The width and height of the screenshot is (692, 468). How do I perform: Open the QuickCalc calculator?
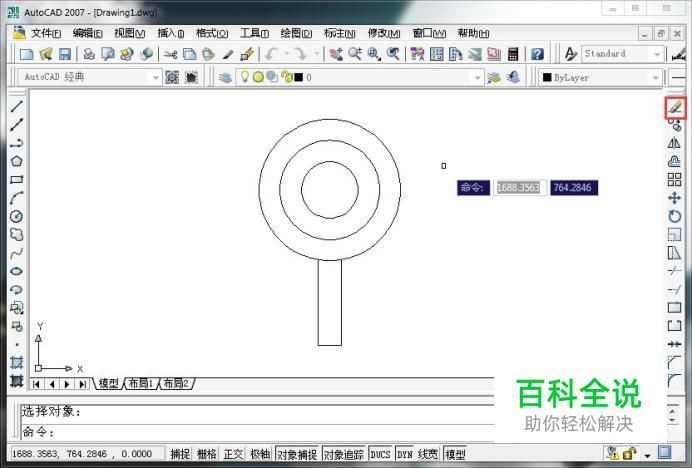point(513,54)
